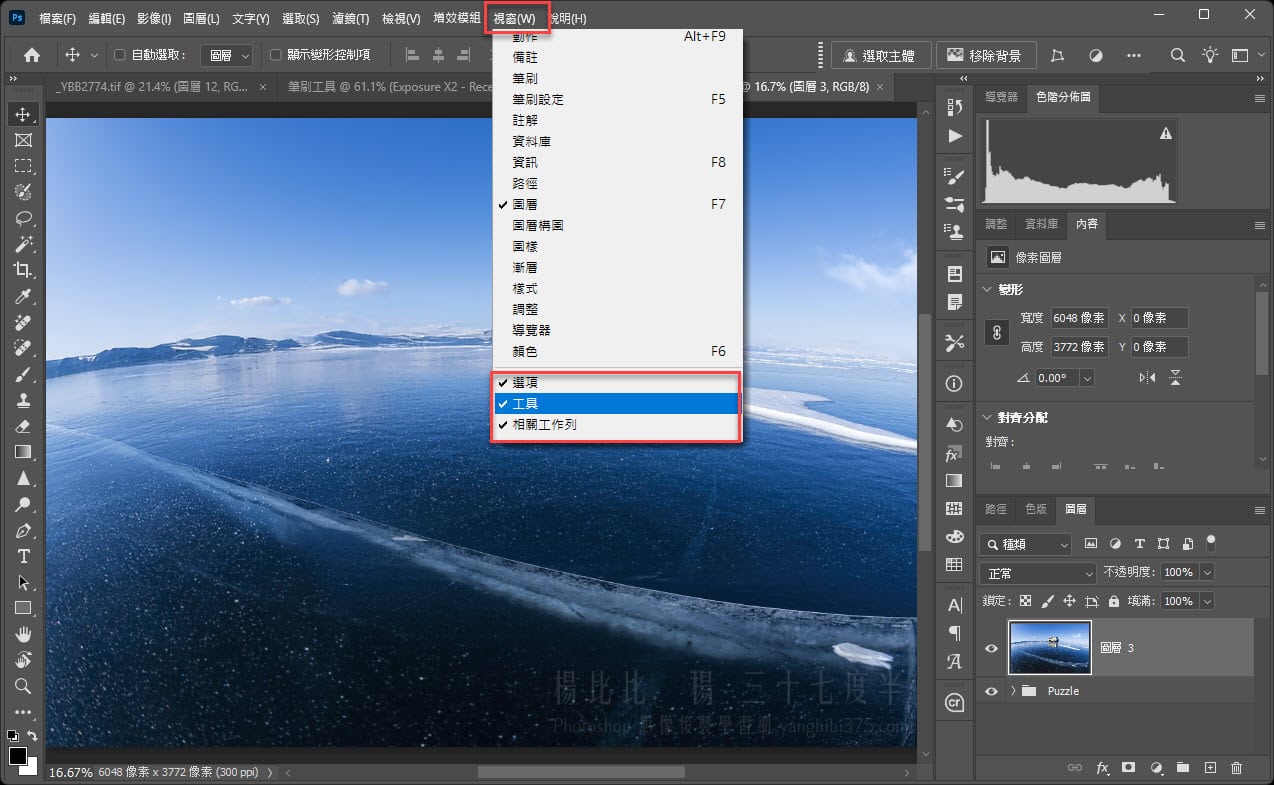Click the 選取主體 button

[x=880, y=54]
